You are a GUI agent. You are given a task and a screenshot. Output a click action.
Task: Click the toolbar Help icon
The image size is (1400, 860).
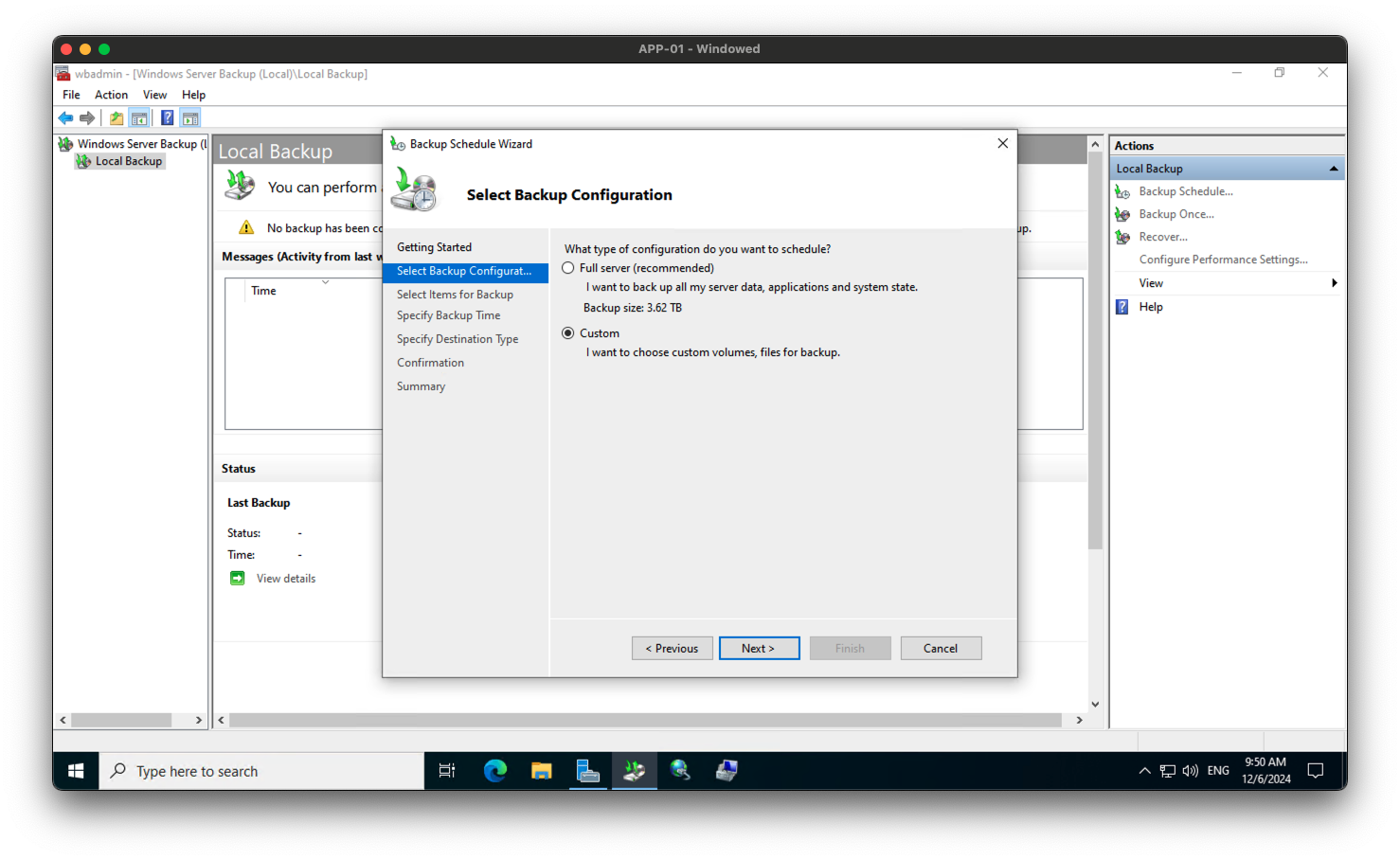(167, 116)
